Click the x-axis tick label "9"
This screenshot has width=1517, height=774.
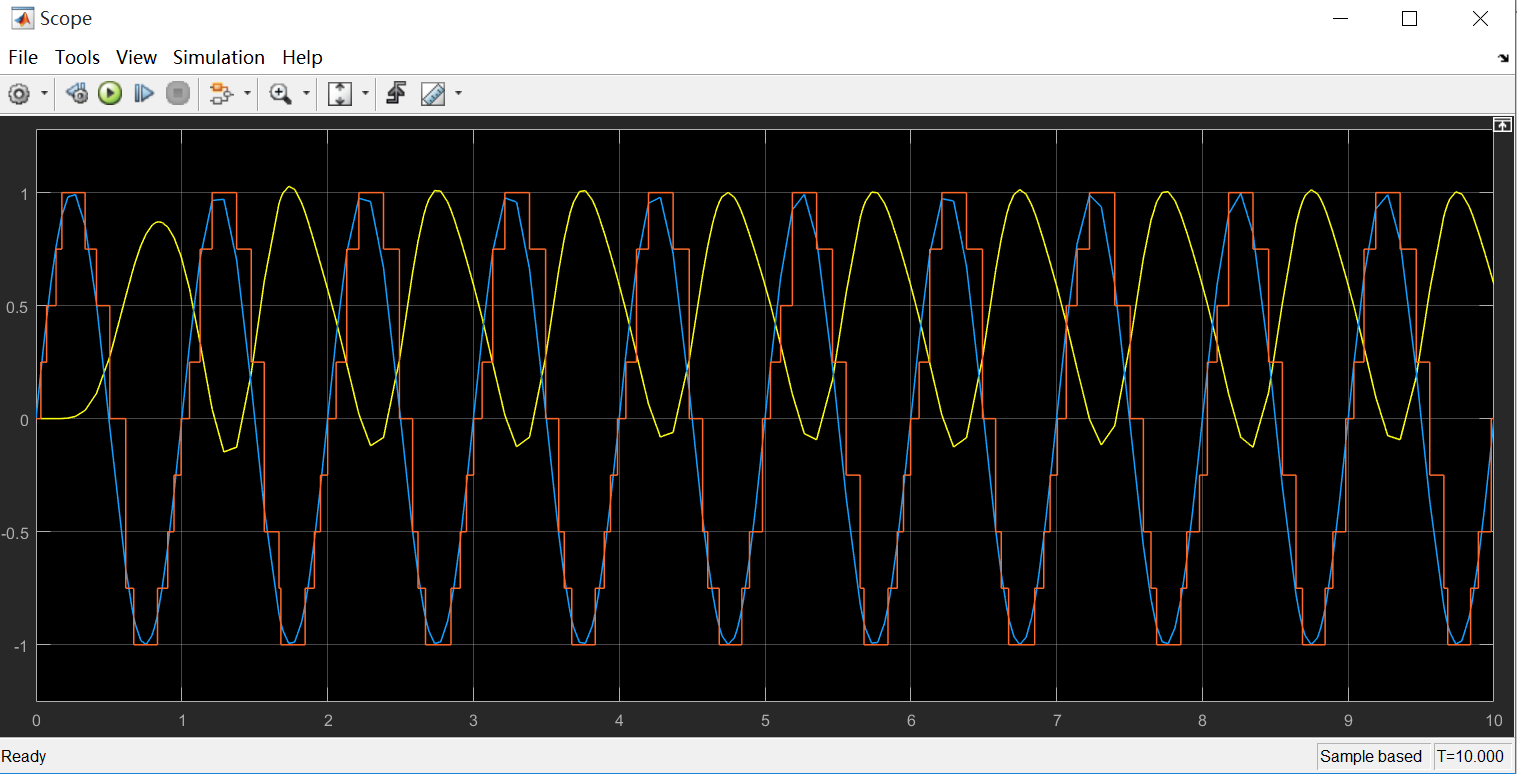1348,720
